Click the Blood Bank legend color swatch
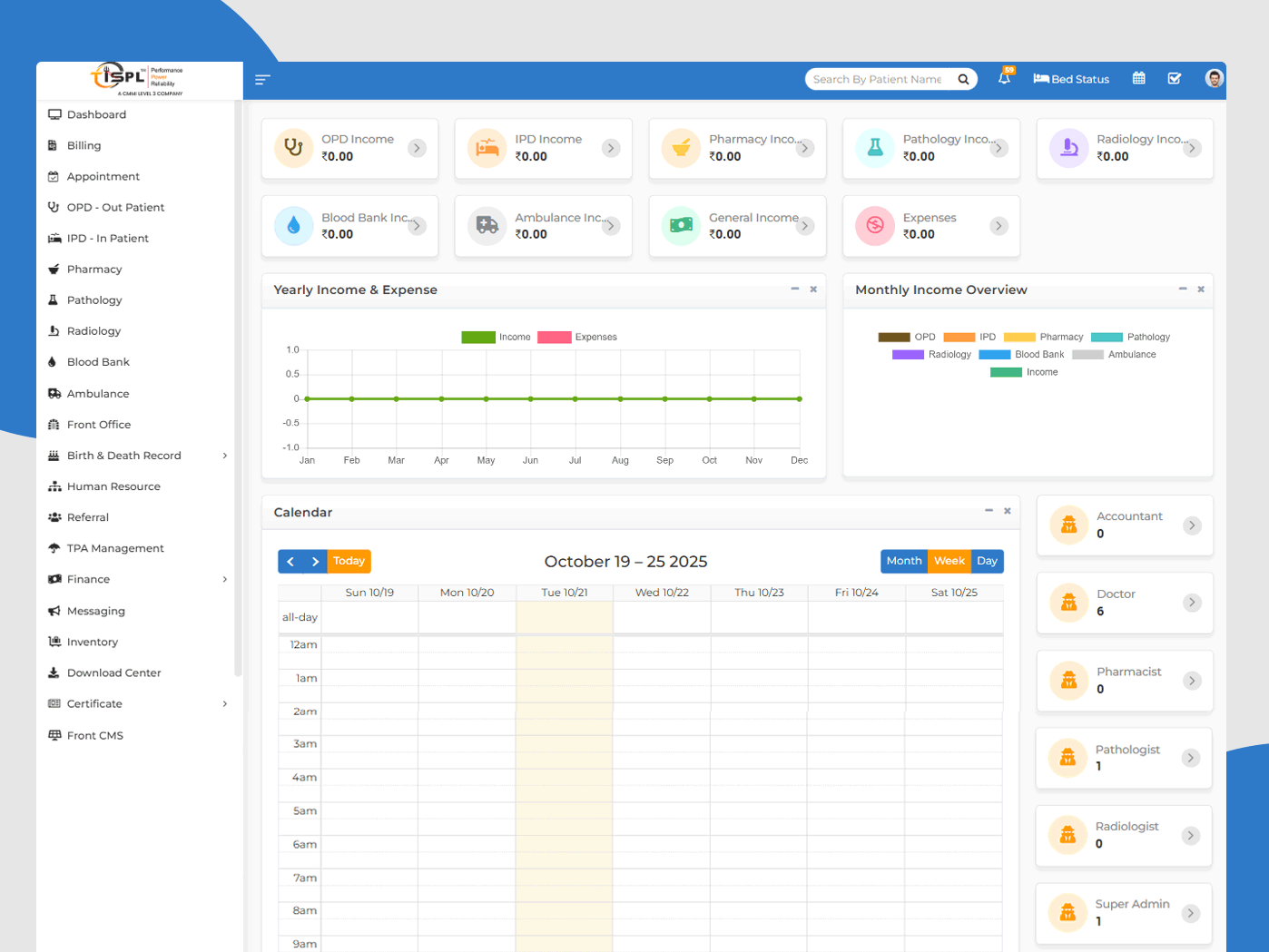Image resolution: width=1269 pixels, height=952 pixels. [x=994, y=355]
